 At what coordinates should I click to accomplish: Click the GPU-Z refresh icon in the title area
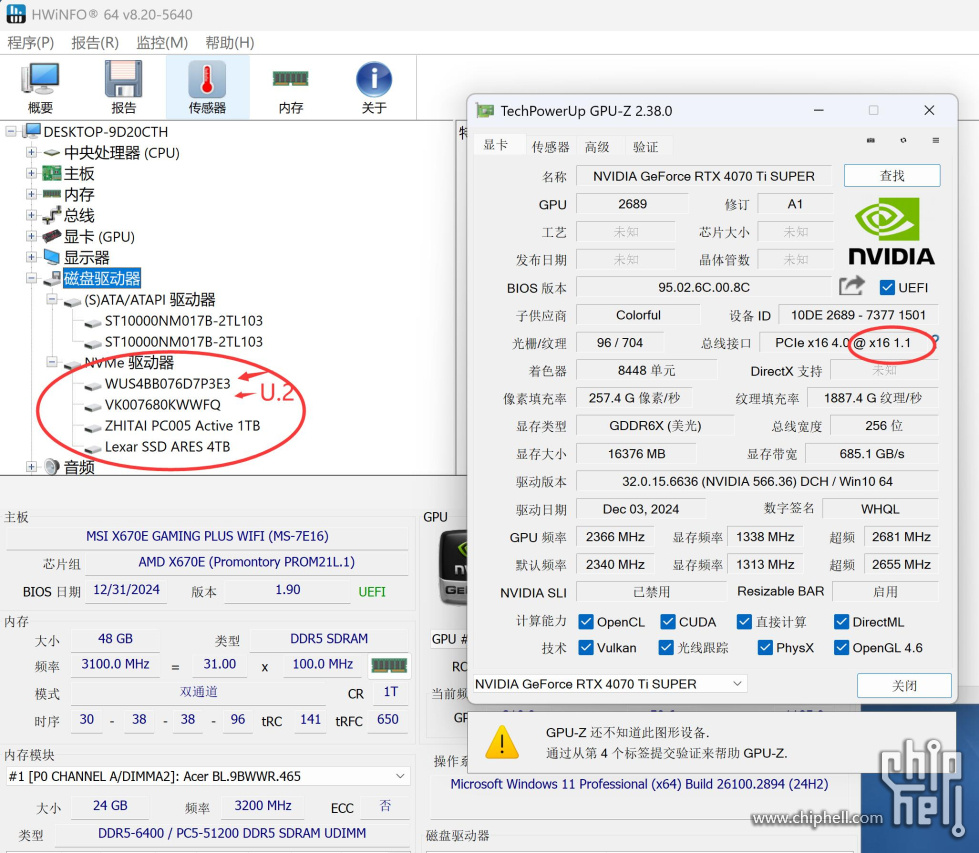click(903, 141)
